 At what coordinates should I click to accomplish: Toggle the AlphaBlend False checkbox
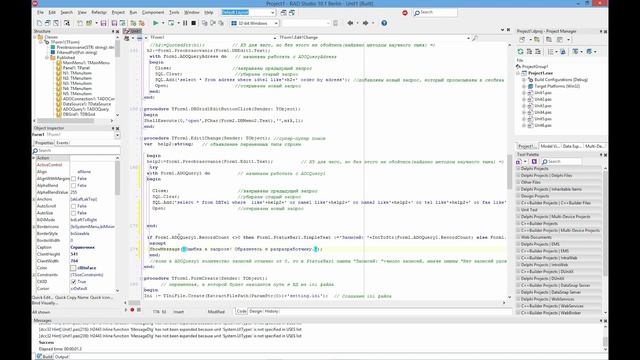(x=73, y=186)
